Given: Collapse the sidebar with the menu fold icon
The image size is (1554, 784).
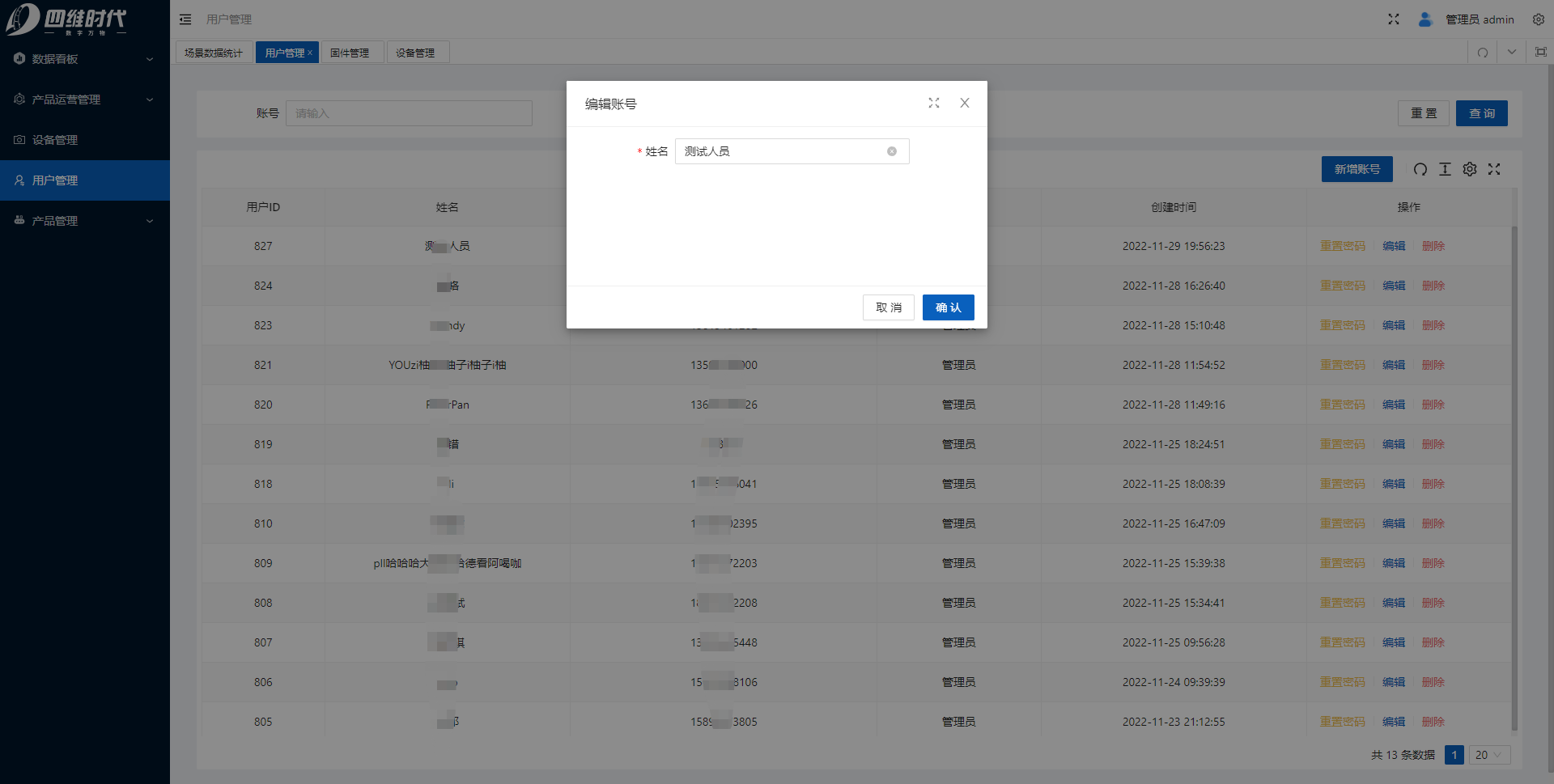Looking at the screenshot, I should coord(185,19).
